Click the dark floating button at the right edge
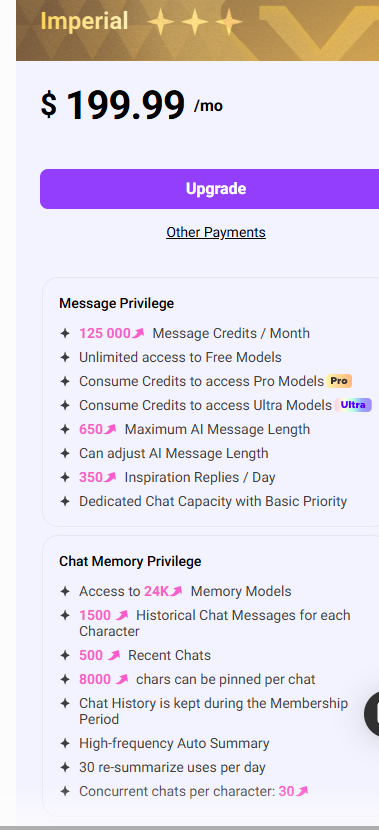Viewport: 379px width, 830px height. coord(372,713)
